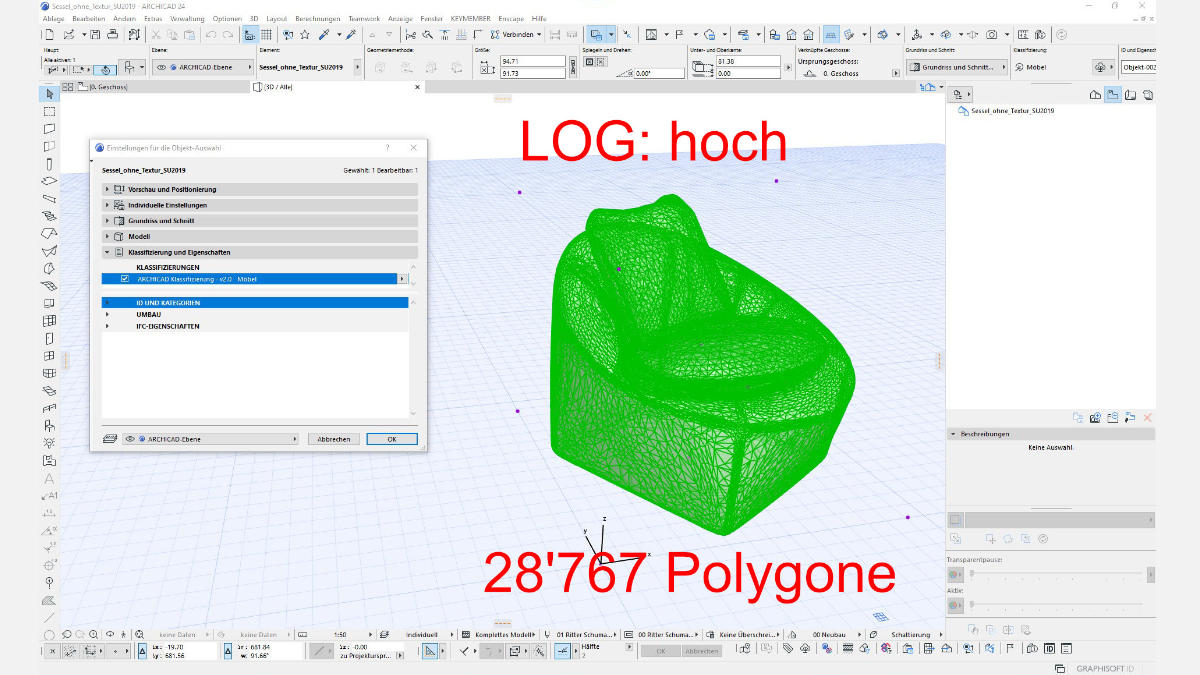Toggle the snap guides button beside the grid button
Viewport: 1200px width, 675px height.
coord(249,34)
